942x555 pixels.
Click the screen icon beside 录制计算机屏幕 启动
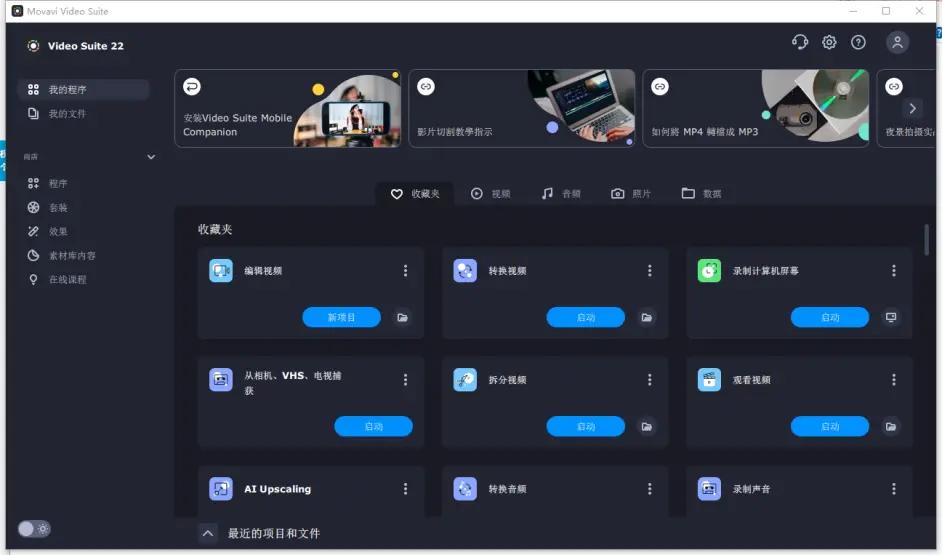[891, 317]
